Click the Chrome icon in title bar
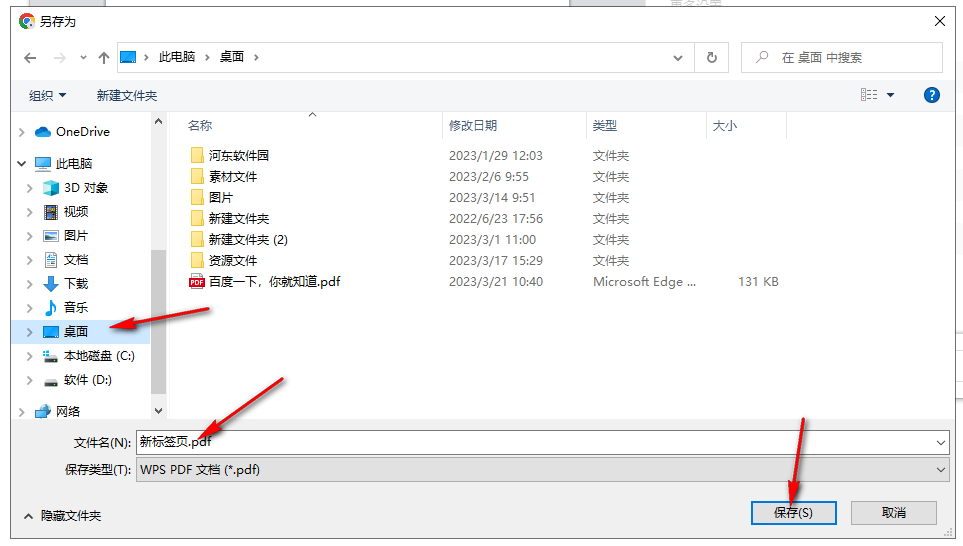 point(26,21)
